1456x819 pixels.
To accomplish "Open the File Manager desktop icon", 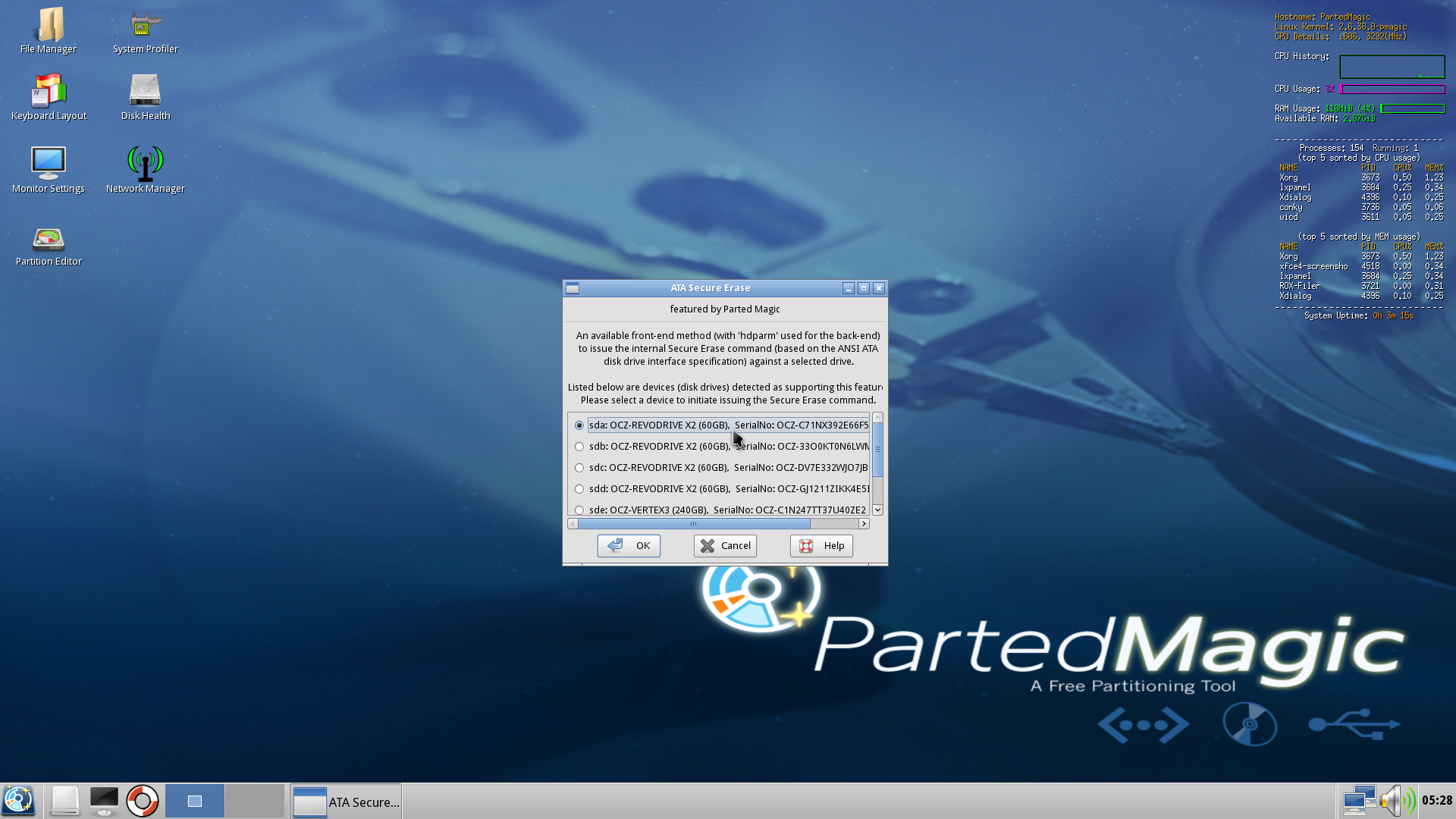I will click(x=49, y=31).
